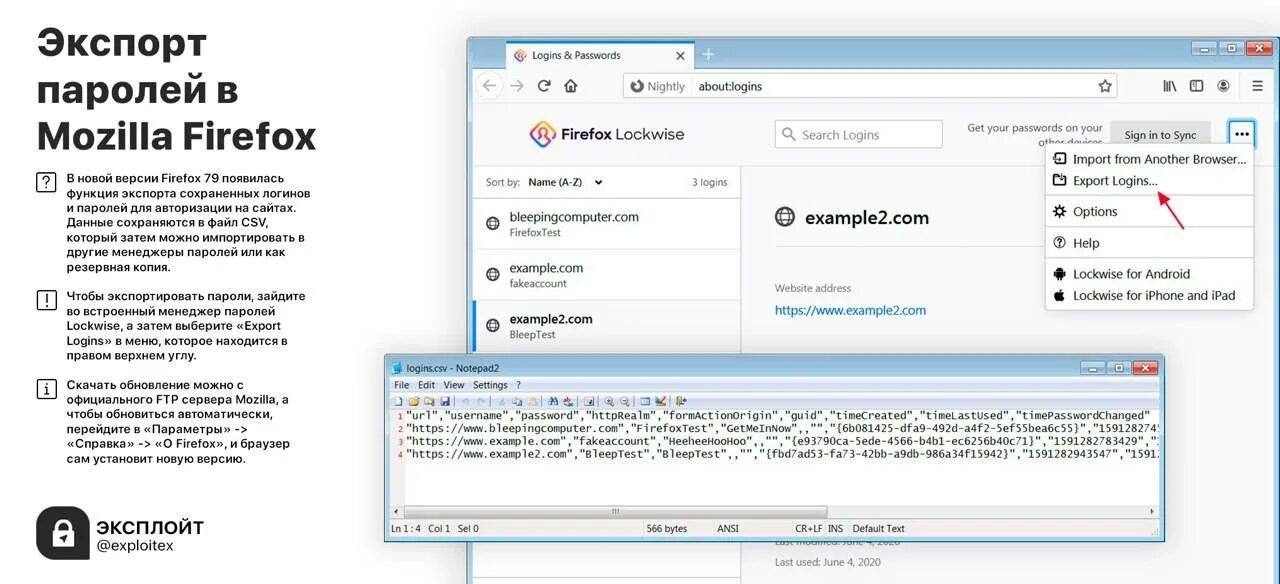Viewport: 1280px width, 584px height.
Task: Click the 566 bytes status bar entry
Action: coord(667,528)
